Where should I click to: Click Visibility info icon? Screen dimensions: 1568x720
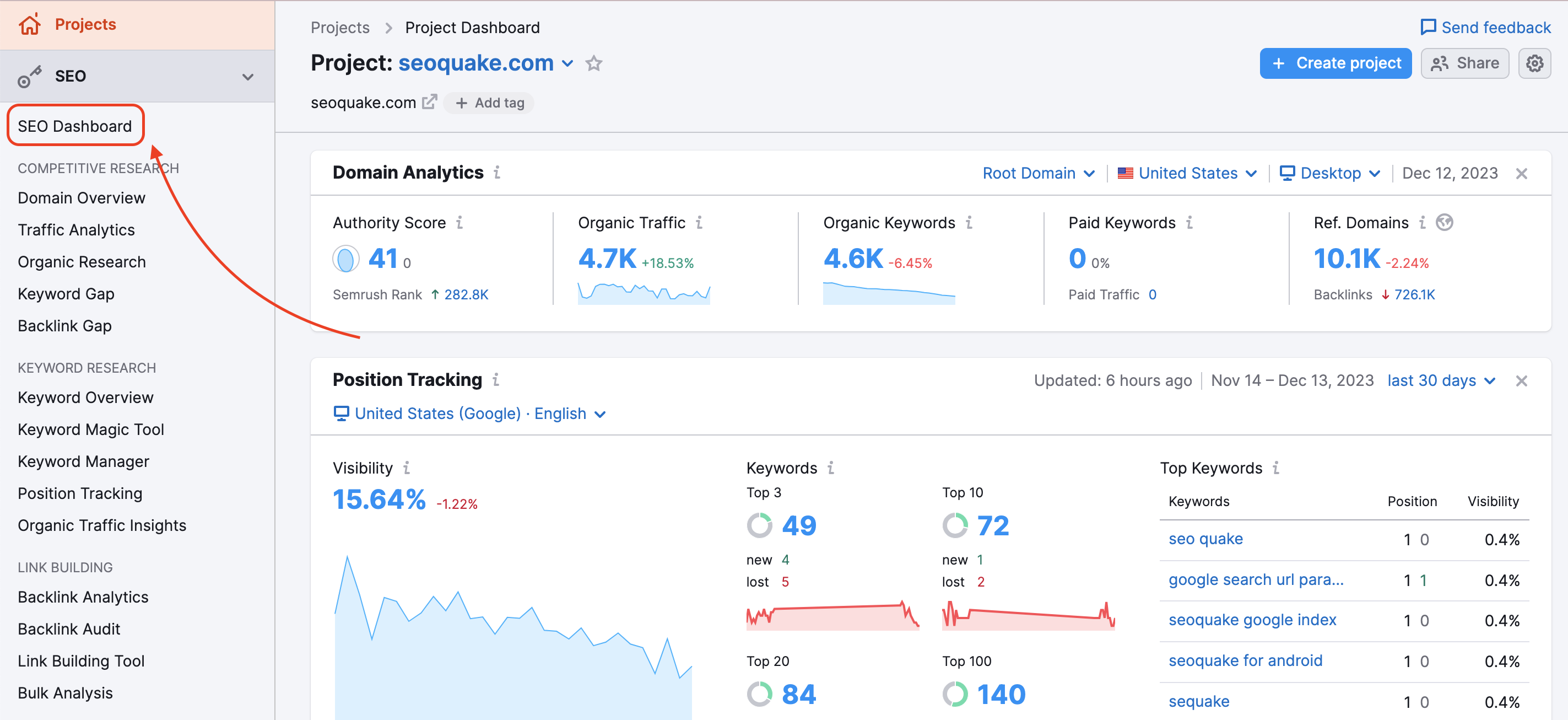(407, 468)
